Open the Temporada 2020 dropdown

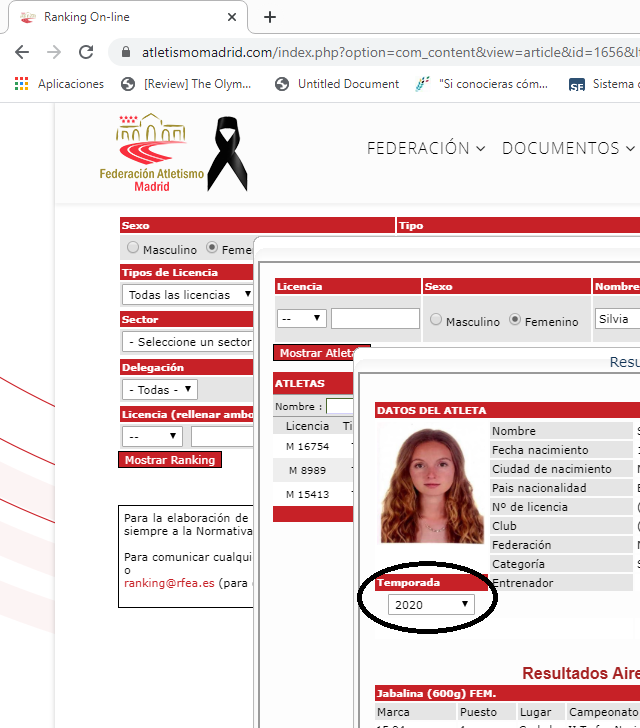point(431,604)
